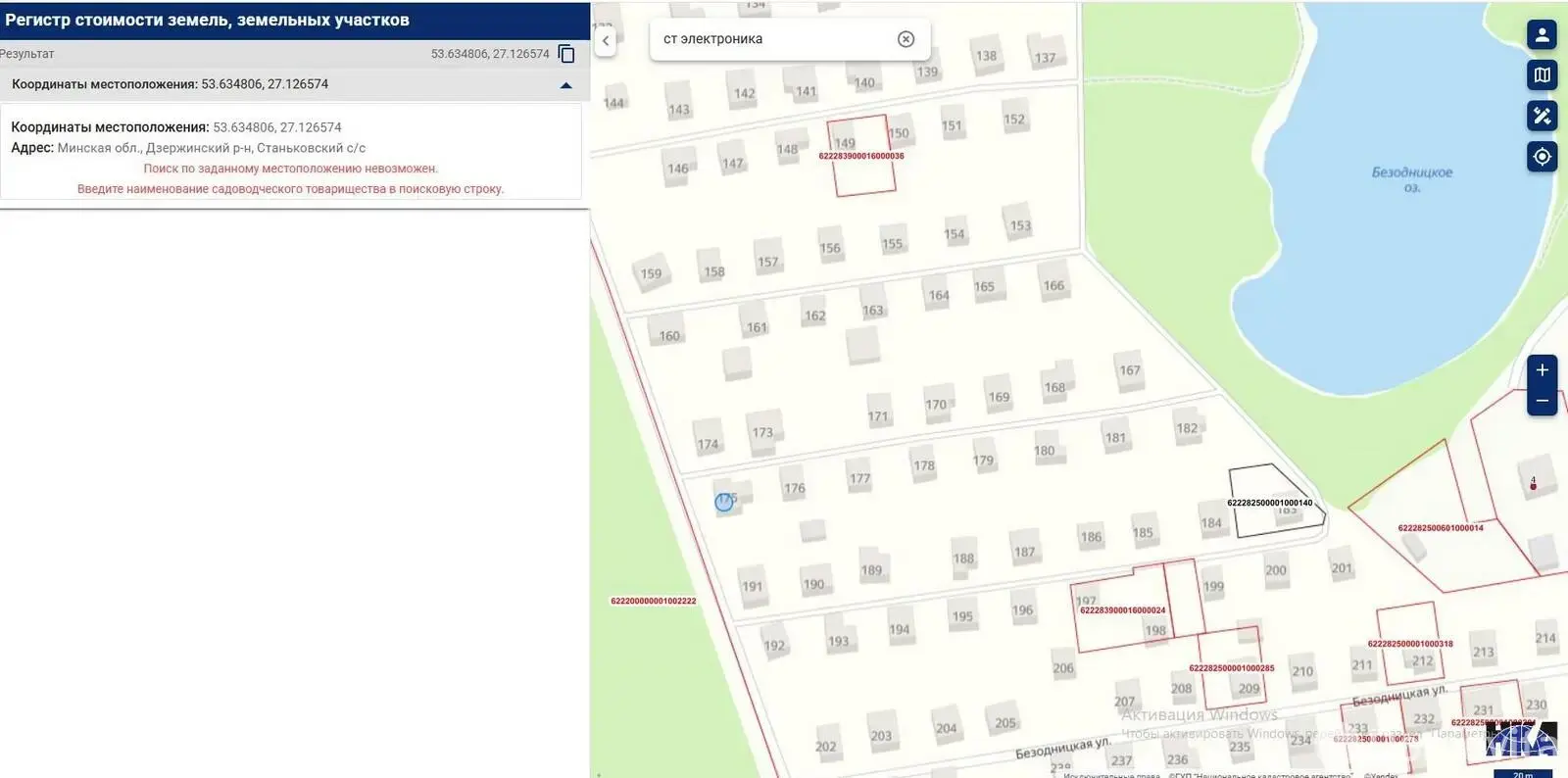Select the ruler and pencil measuring tool
Viewport: 1568px width, 778px height.
tap(1542, 116)
